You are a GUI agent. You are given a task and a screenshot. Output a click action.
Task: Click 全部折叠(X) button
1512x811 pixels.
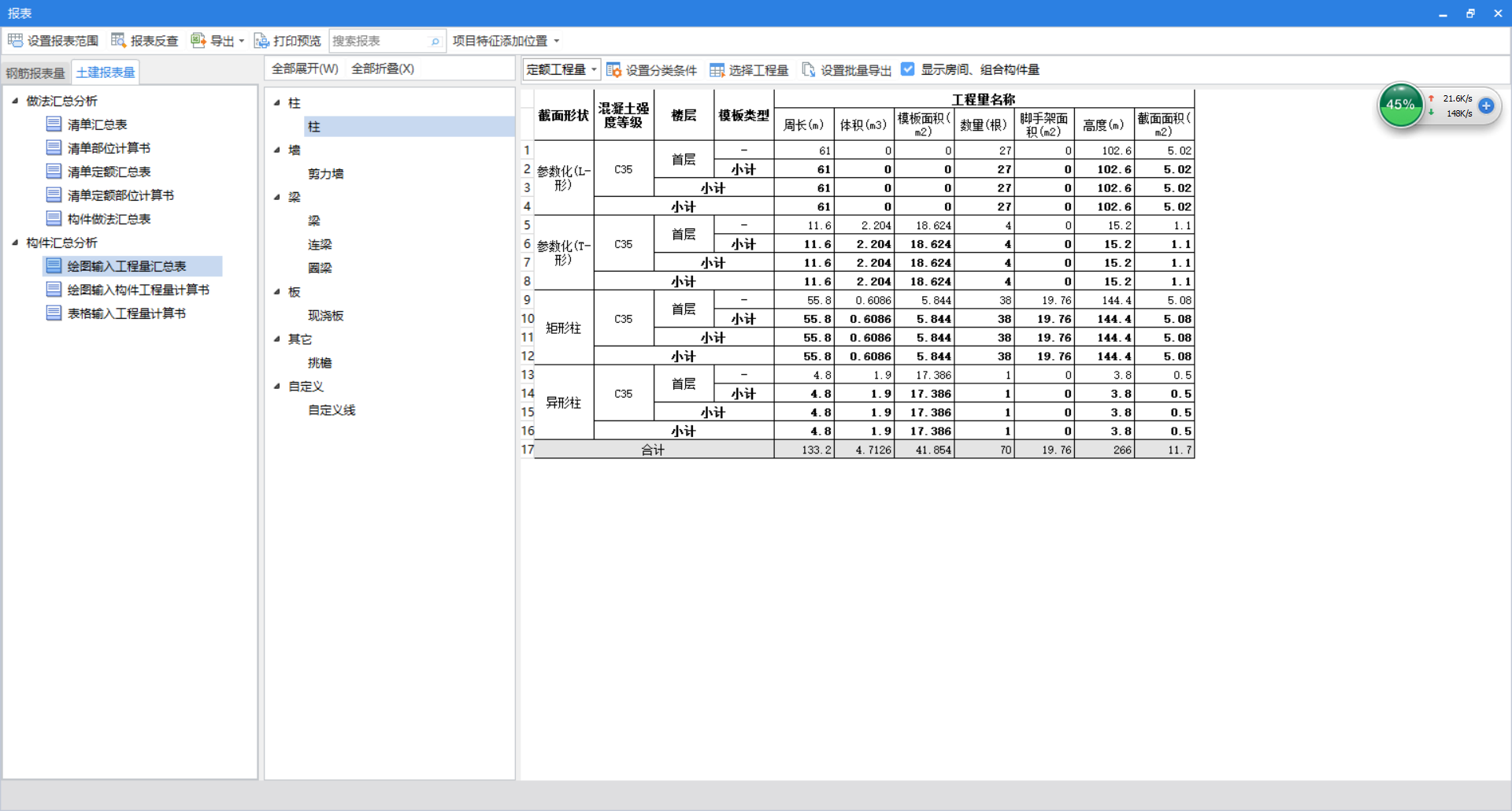coord(383,69)
